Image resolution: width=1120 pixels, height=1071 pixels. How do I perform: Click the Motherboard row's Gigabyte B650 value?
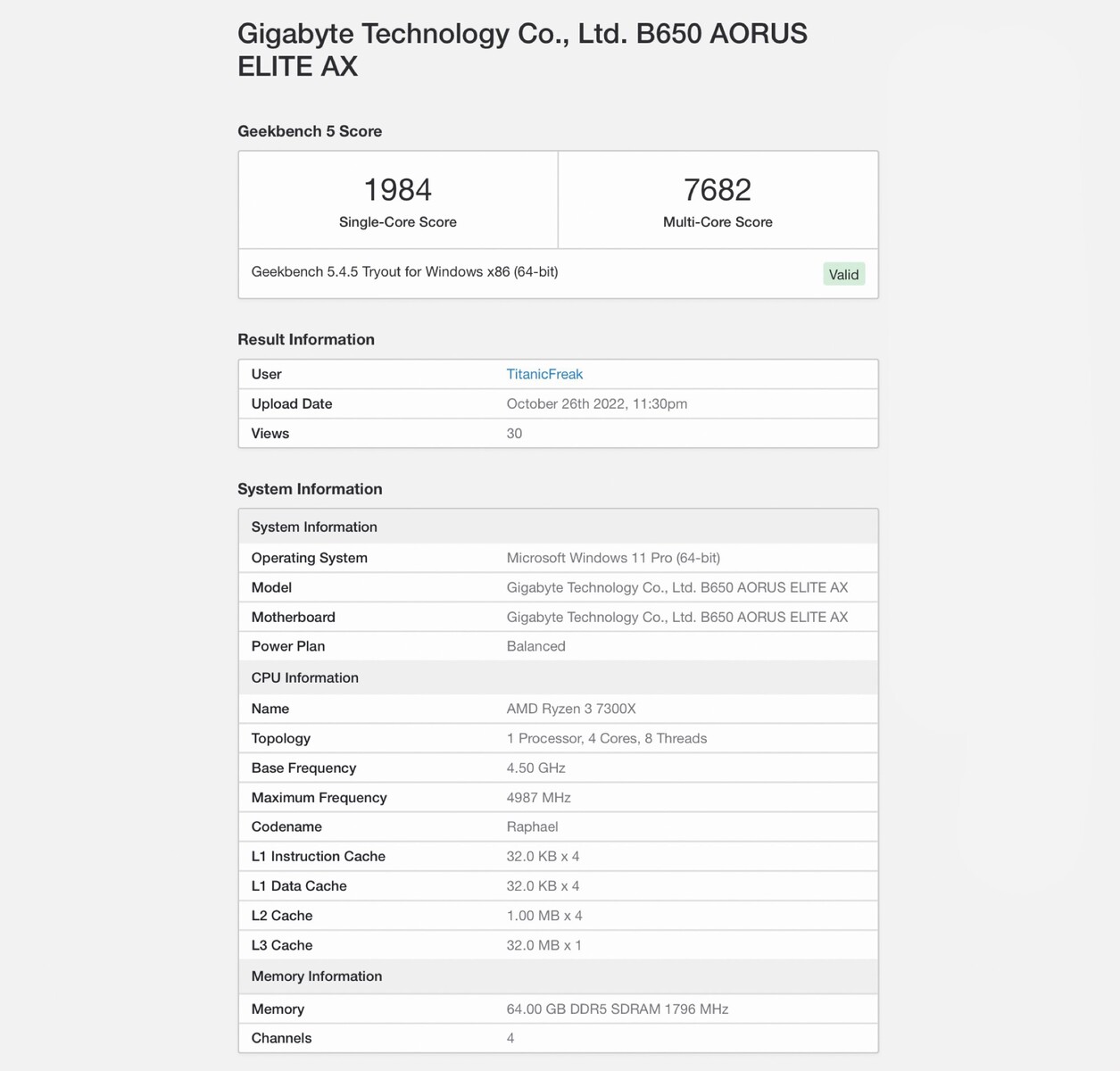(x=677, y=617)
